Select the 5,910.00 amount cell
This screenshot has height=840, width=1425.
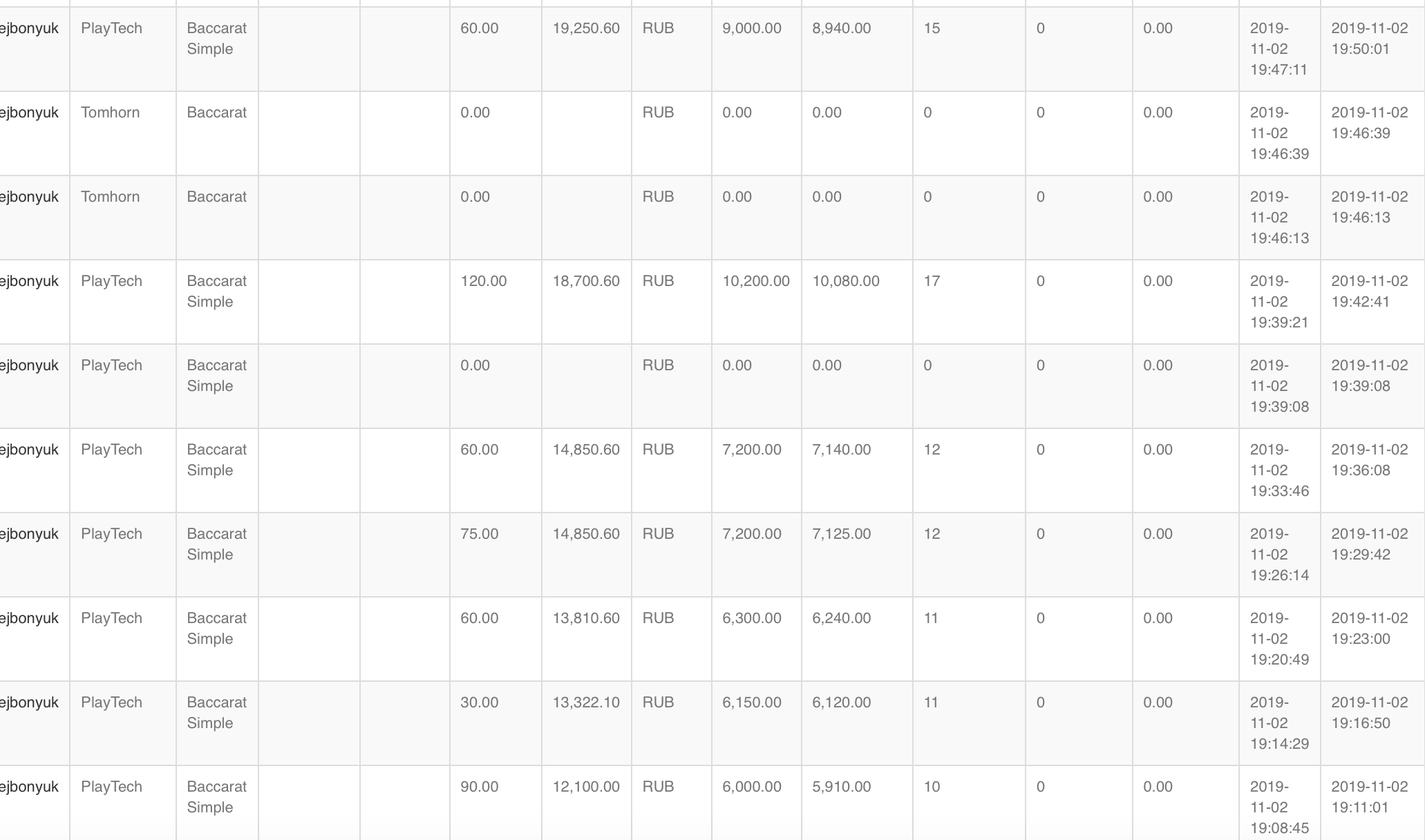(x=841, y=787)
